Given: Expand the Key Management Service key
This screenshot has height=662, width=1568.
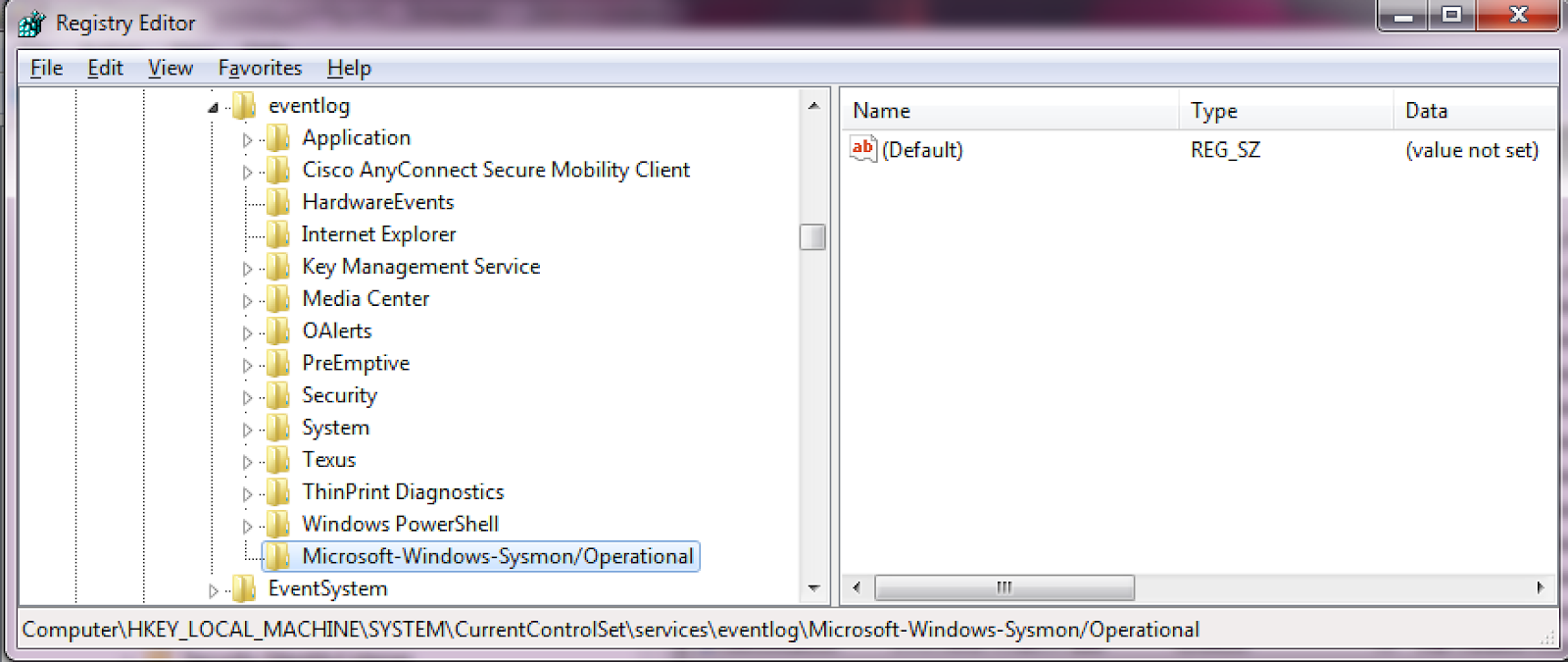Looking at the screenshot, I should [247, 268].
